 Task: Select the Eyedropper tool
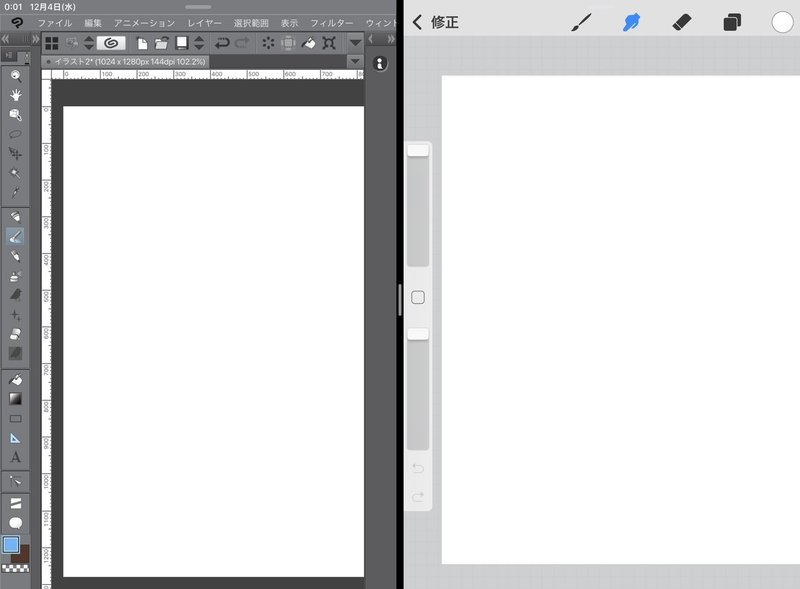[x=15, y=192]
